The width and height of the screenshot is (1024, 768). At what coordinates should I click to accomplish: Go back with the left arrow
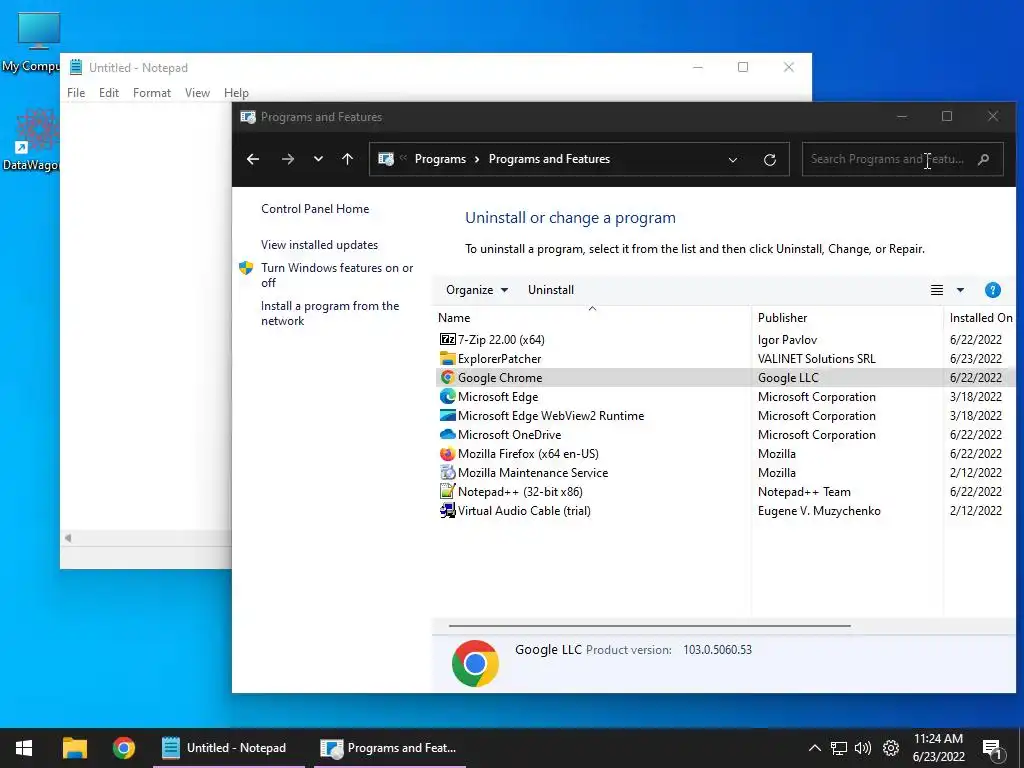pyautogui.click(x=253, y=159)
